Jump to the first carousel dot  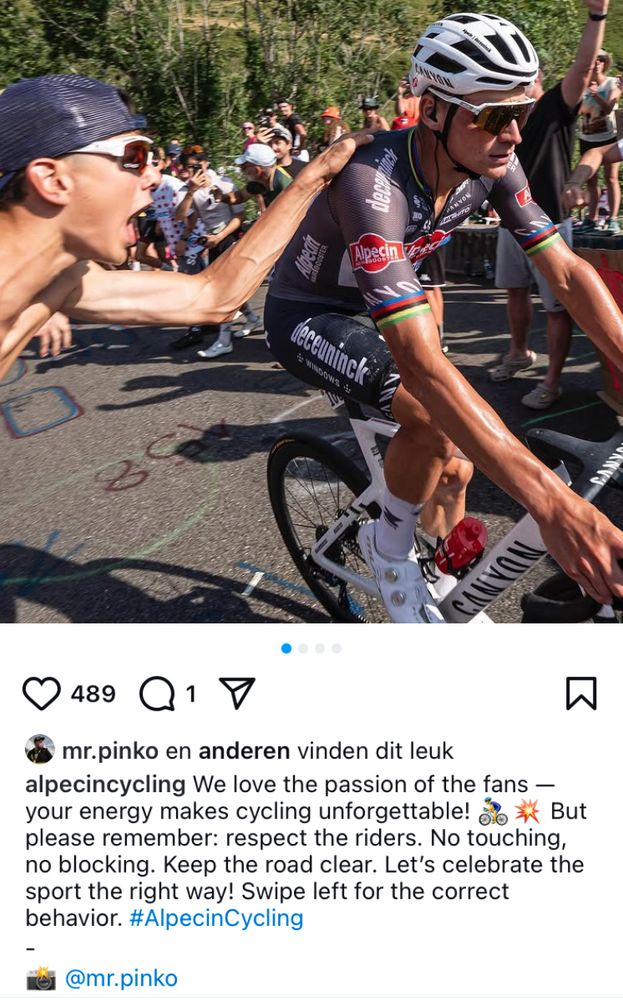coord(286,648)
